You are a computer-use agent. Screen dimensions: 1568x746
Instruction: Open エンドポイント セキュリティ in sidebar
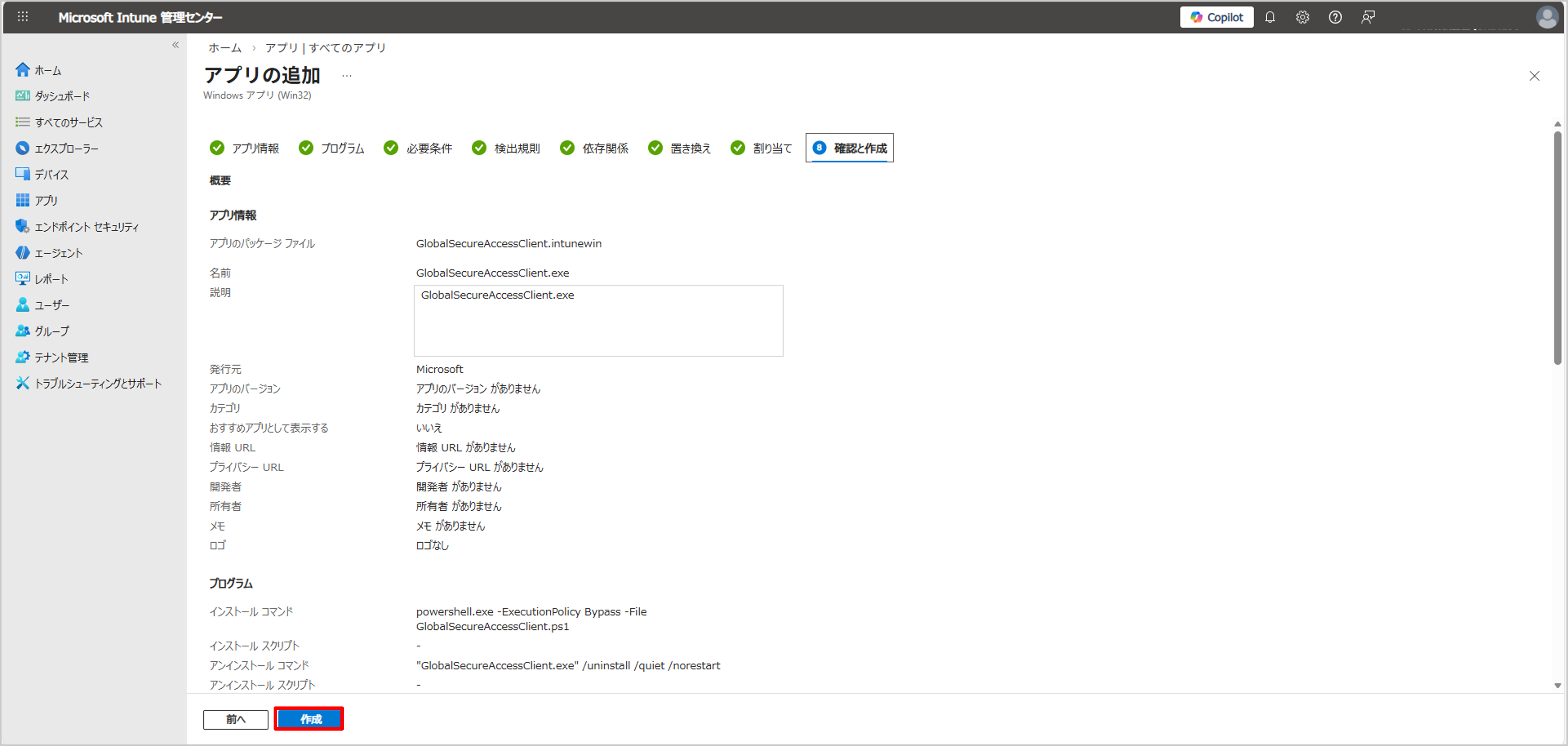pos(87,227)
